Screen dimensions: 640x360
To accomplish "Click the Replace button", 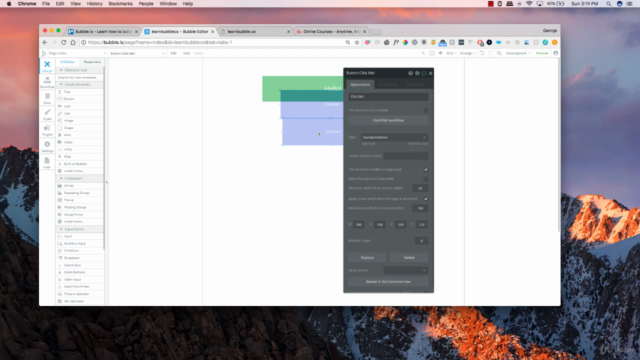I will 367,258.
